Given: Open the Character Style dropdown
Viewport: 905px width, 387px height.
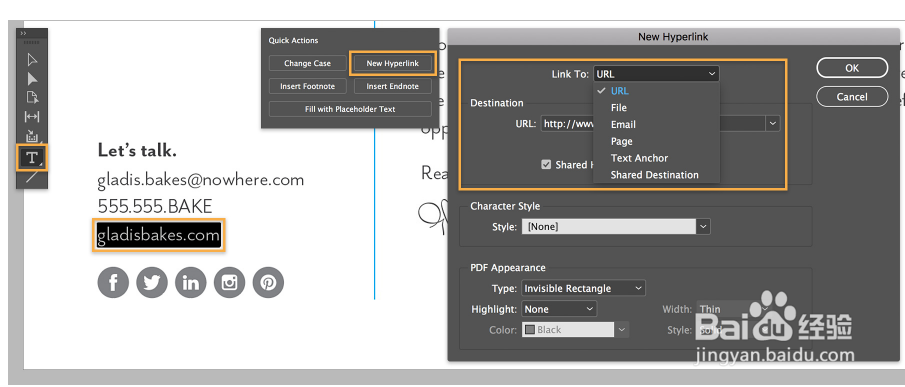Looking at the screenshot, I should pos(616,227).
